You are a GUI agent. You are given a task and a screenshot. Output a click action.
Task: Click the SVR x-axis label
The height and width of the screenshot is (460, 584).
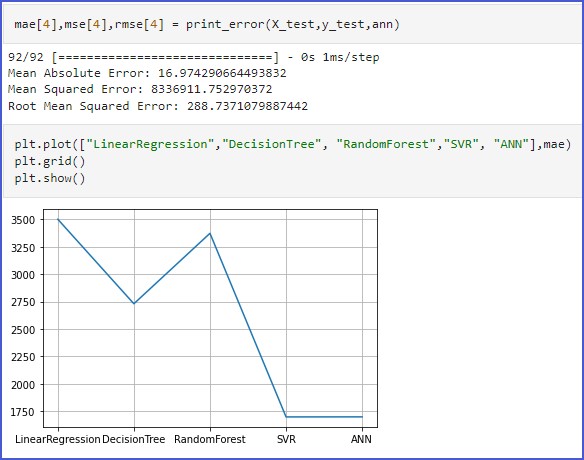click(x=286, y=440)
